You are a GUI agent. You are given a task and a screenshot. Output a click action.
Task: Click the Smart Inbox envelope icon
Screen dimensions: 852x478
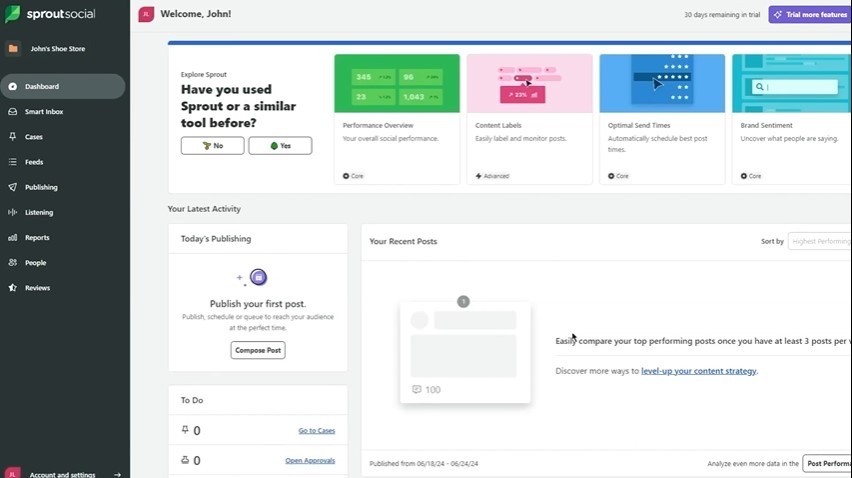tap(12, 111)
